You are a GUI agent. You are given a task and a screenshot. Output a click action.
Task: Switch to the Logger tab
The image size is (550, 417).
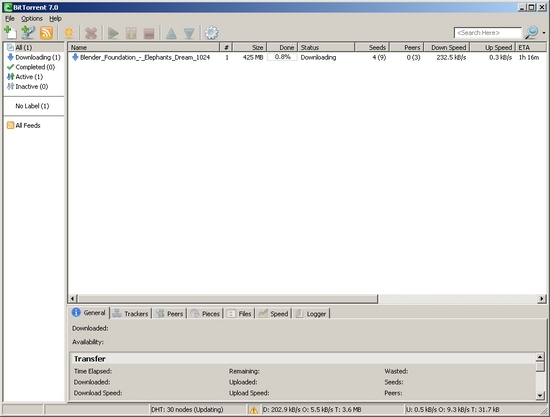pyautogui.click(x=311, y=314)
